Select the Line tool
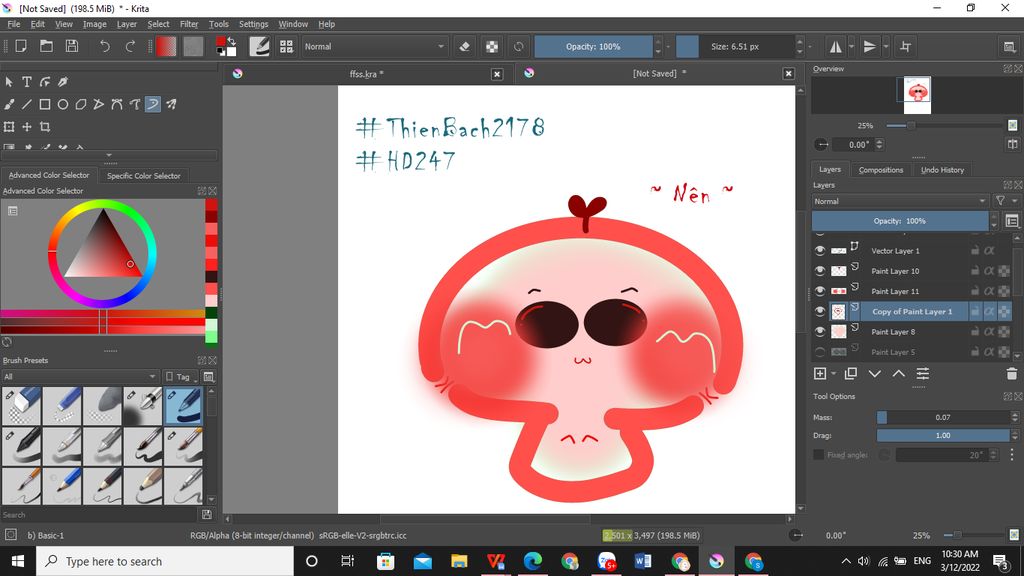The height and width of the screenshot is (576, 1024). (x=27, y=104)
